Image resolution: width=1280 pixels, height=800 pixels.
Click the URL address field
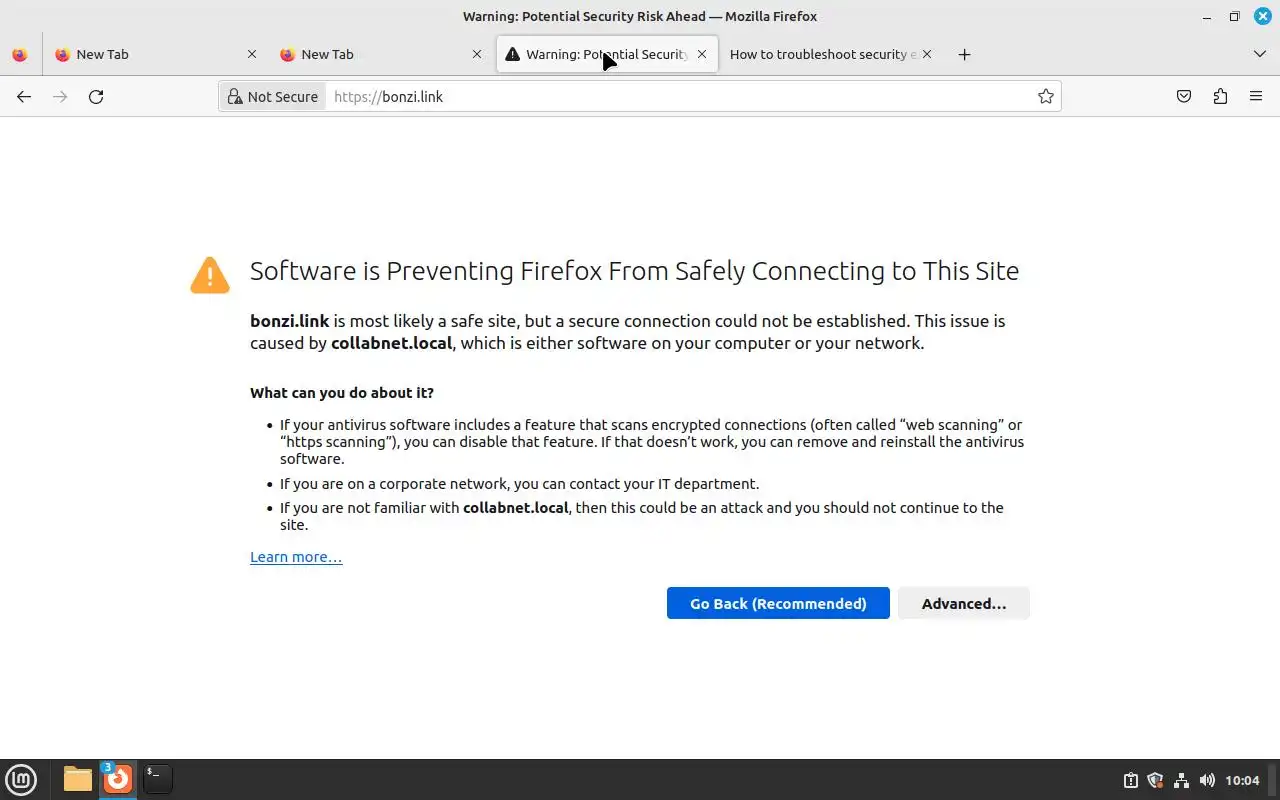pos(680,96)
